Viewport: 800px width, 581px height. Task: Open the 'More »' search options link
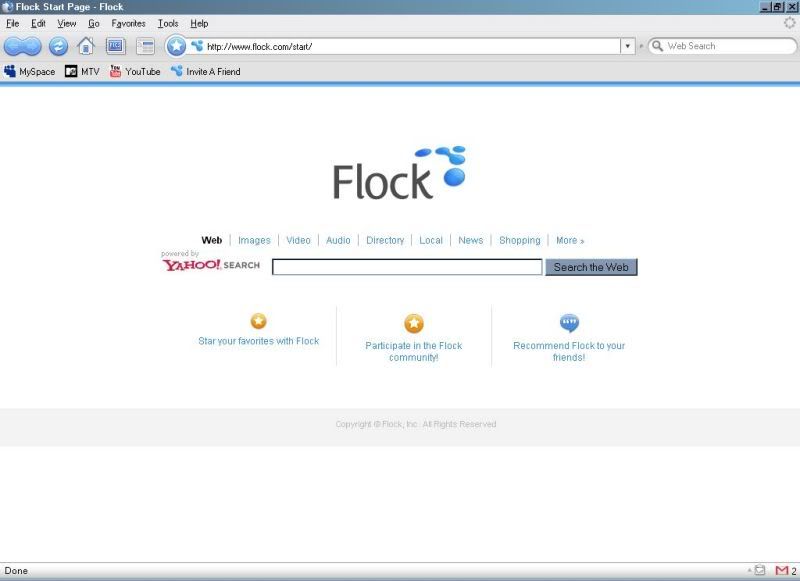coord(570,240)
